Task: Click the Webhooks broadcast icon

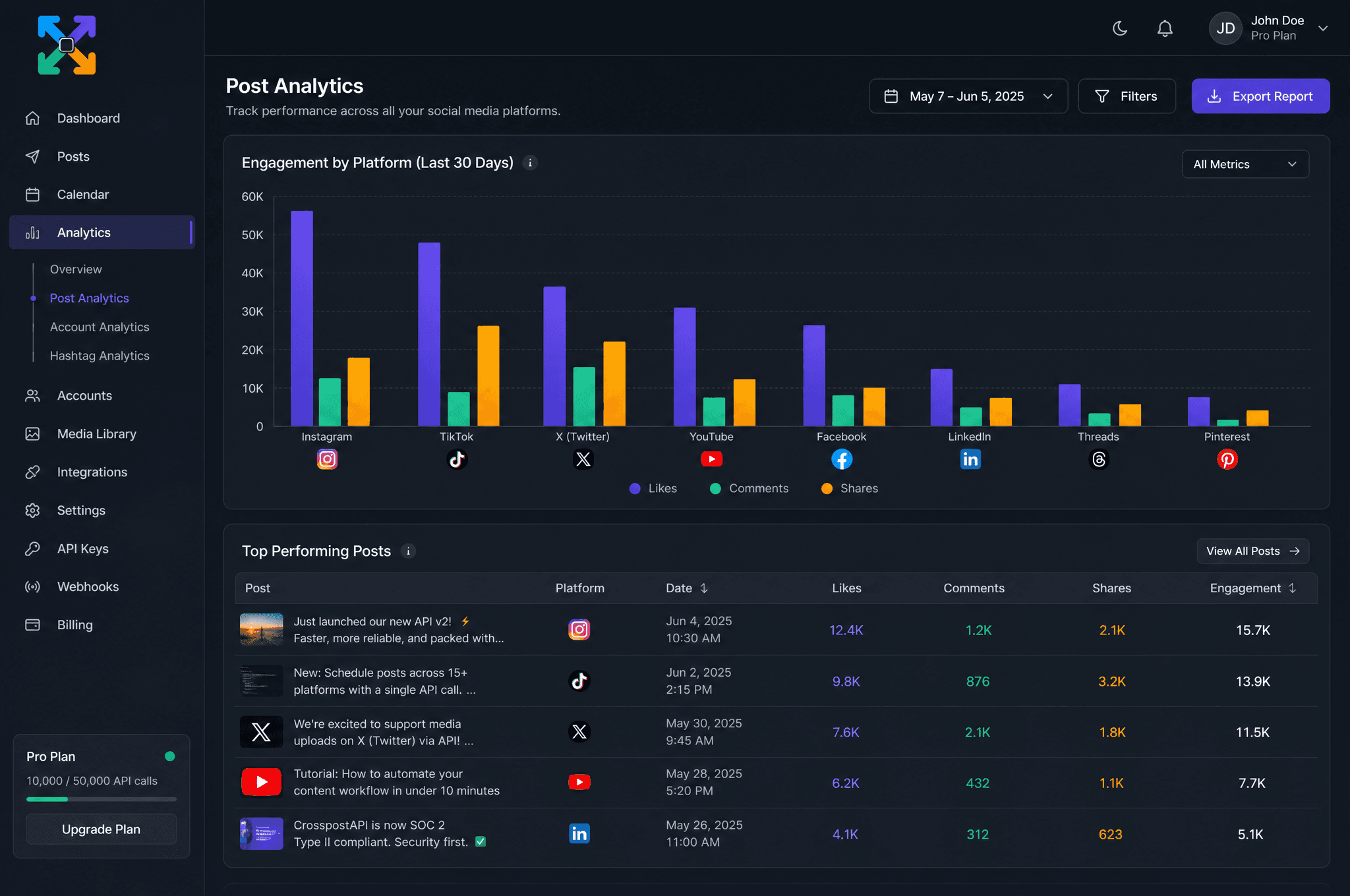Action: [x=32, y=587]
